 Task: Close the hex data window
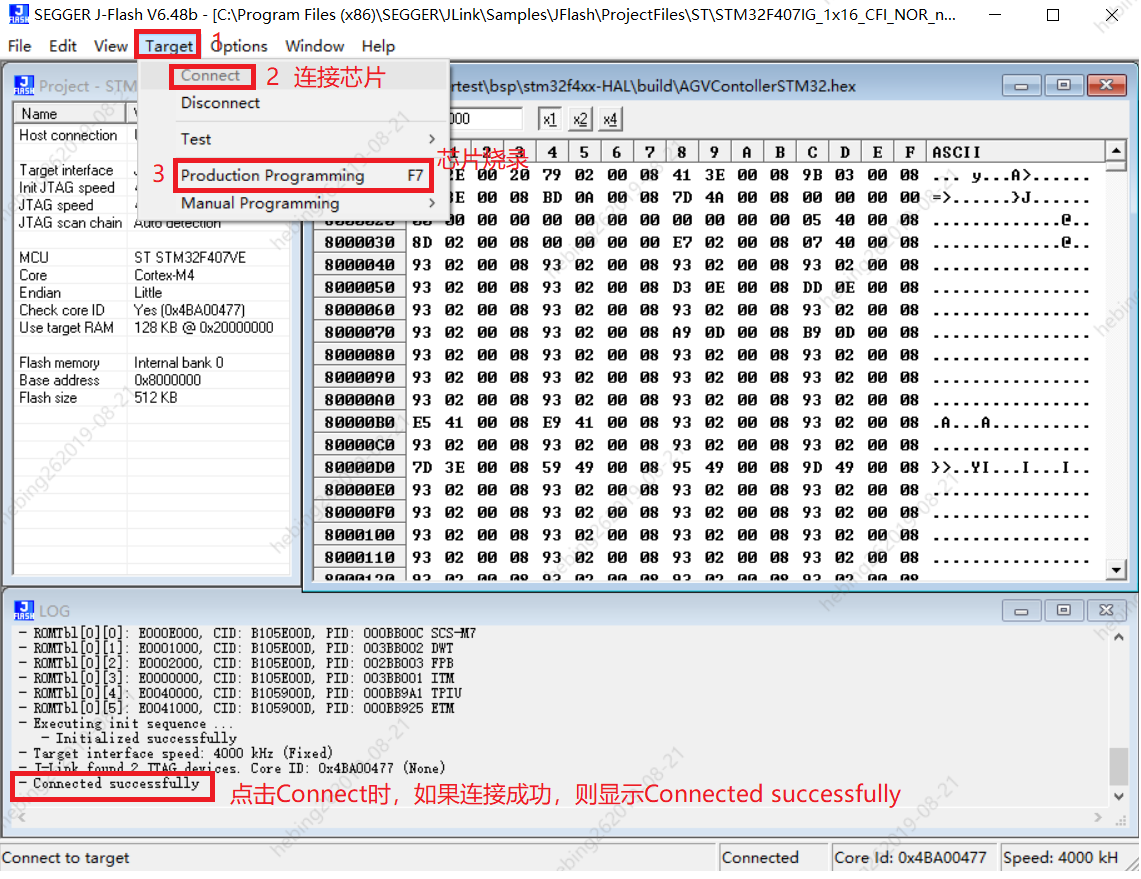pyautogui.click(x=1106, y=85)
